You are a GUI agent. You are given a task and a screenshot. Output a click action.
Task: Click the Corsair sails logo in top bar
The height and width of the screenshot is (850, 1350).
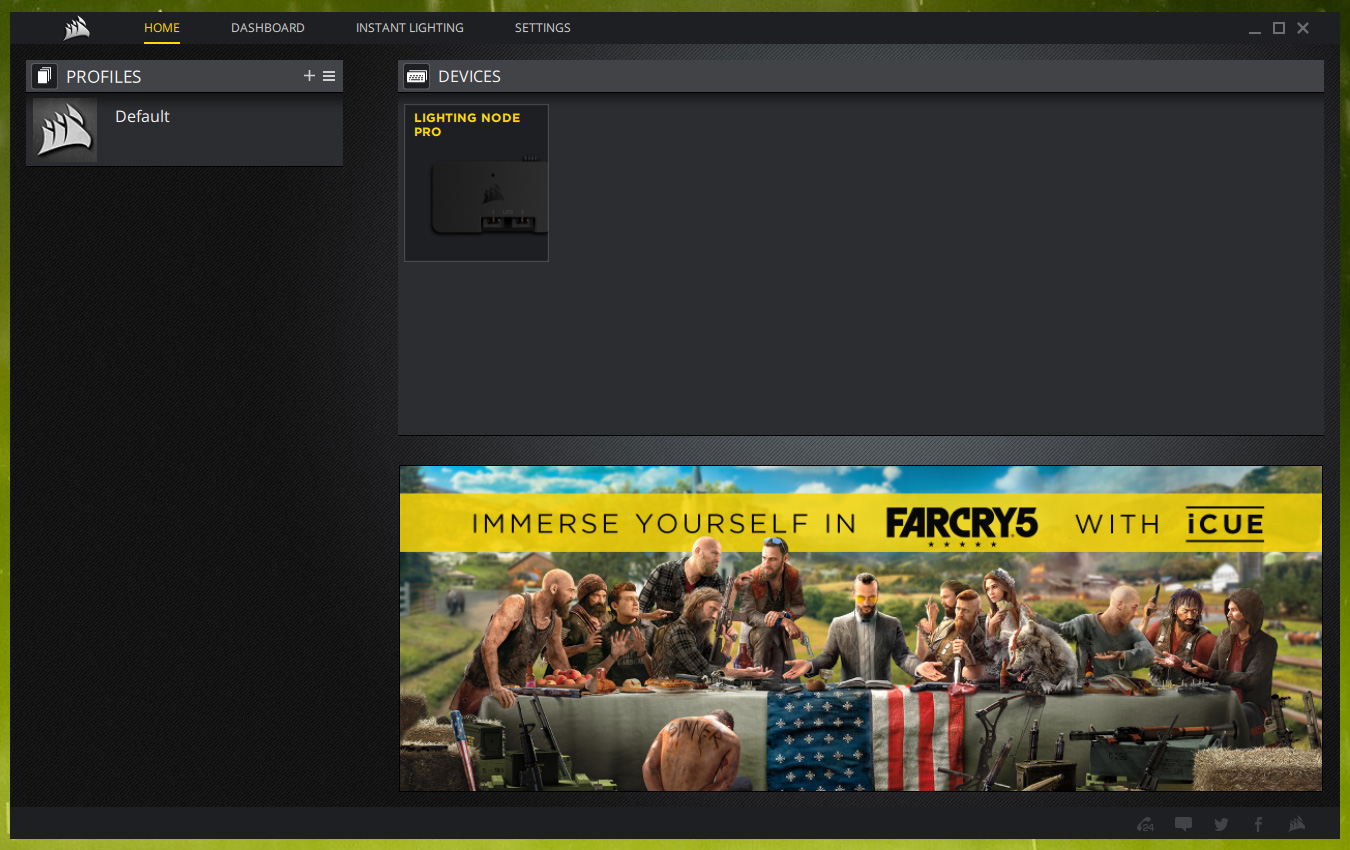coord(77,29)
